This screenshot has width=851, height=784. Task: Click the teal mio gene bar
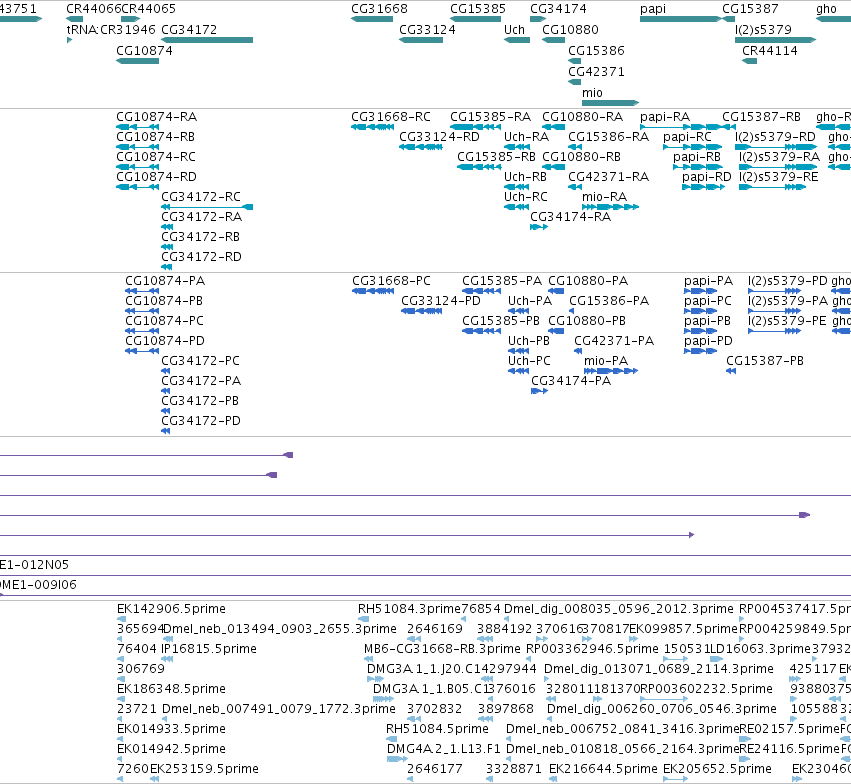click(x=611, y=103)
